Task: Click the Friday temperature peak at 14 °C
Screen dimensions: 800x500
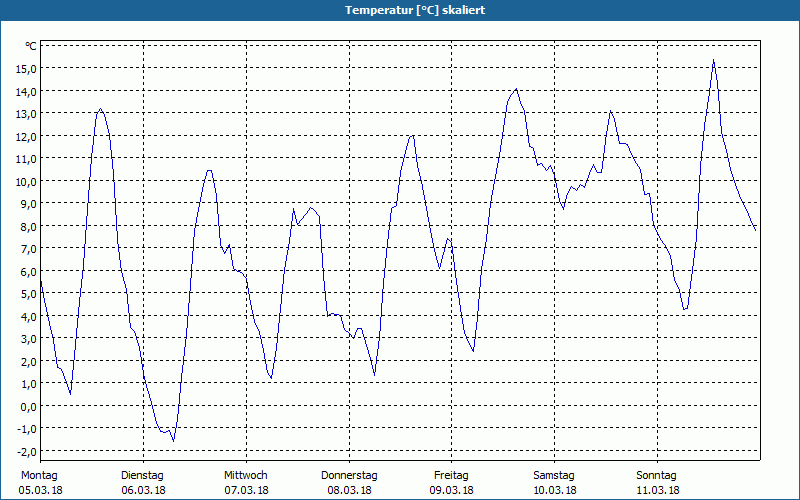Action: (516, 89)
